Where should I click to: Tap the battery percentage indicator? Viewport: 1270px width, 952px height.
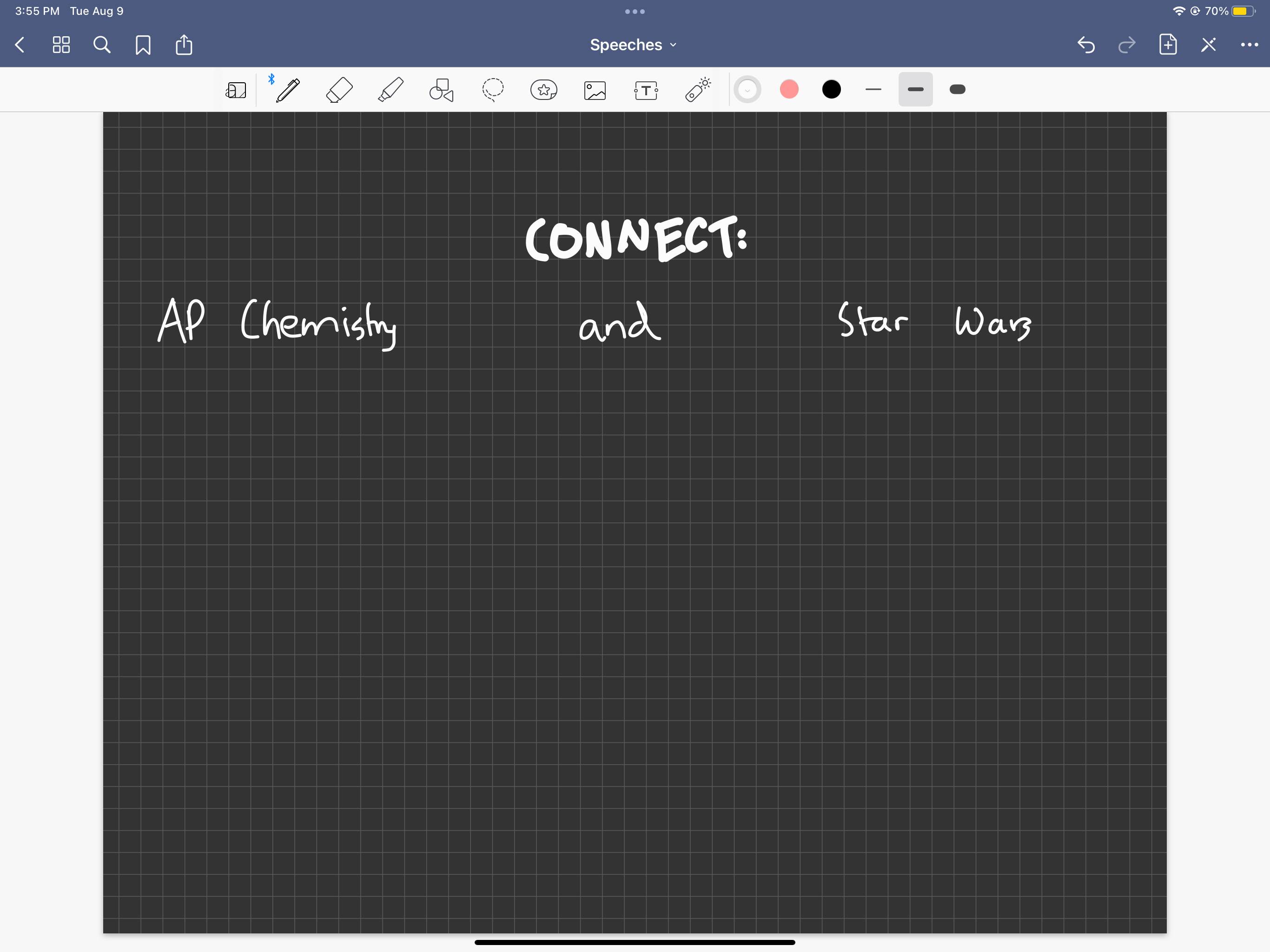tap(1216, 11)
